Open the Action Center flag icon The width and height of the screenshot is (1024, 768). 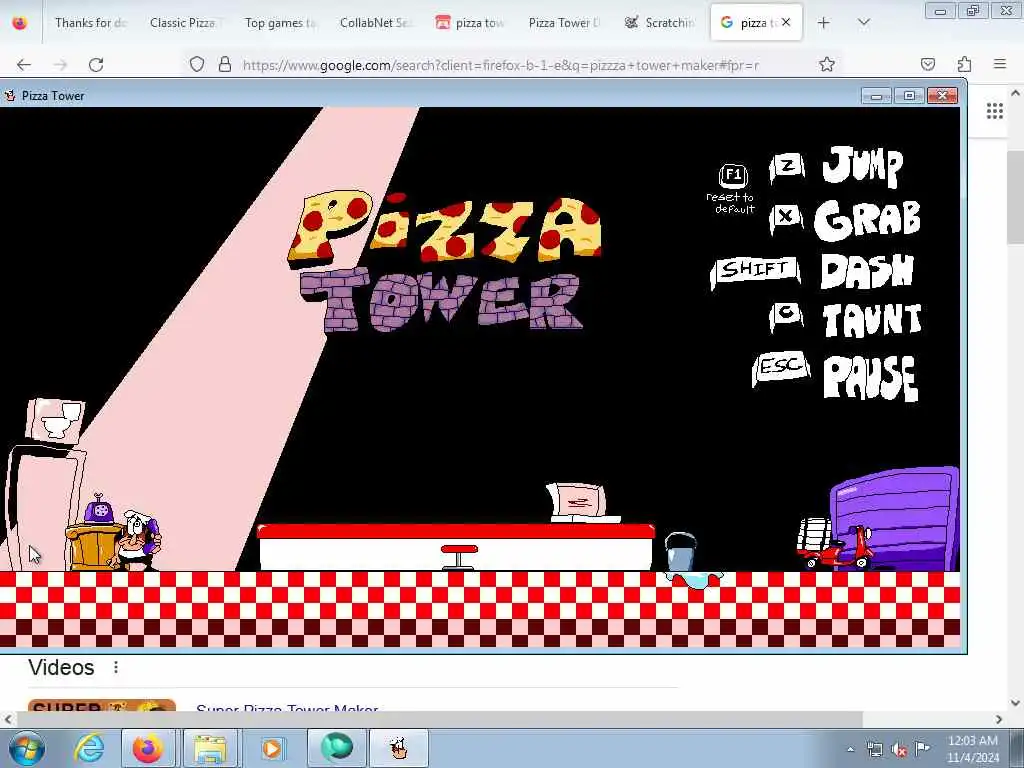922,749
